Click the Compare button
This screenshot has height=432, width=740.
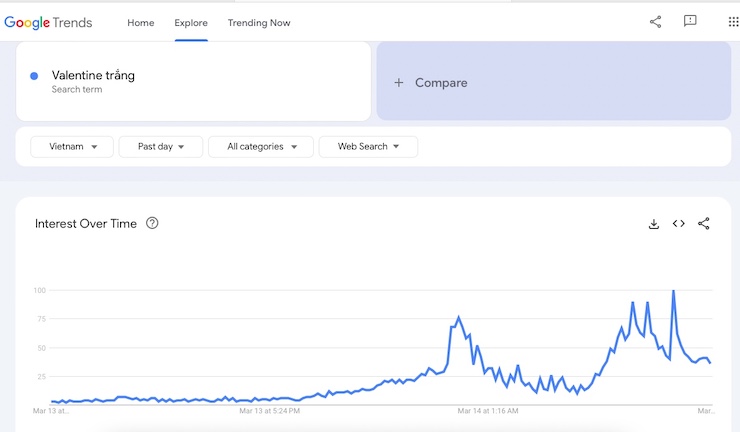coord(432,83)
